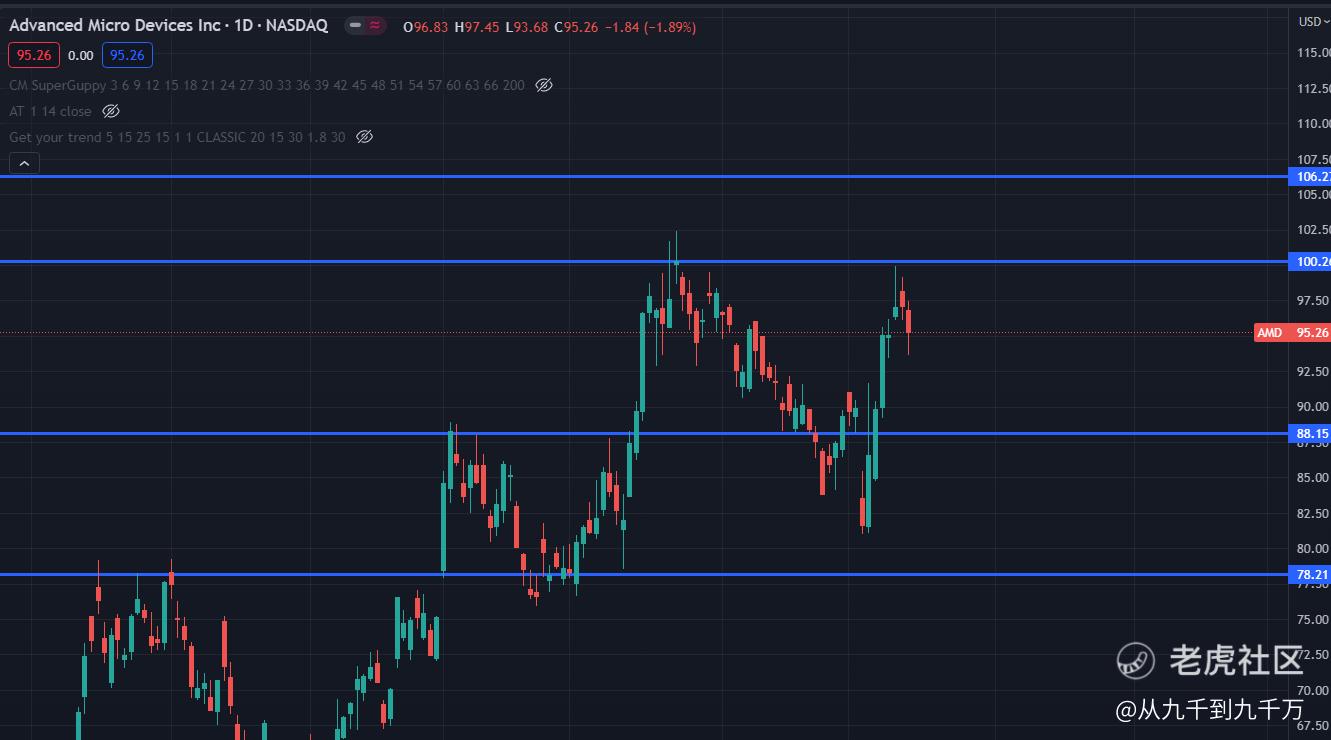
Task: Select the AT 1 14 close legend text
Action: pyautogui.click(x=50, y=111)
